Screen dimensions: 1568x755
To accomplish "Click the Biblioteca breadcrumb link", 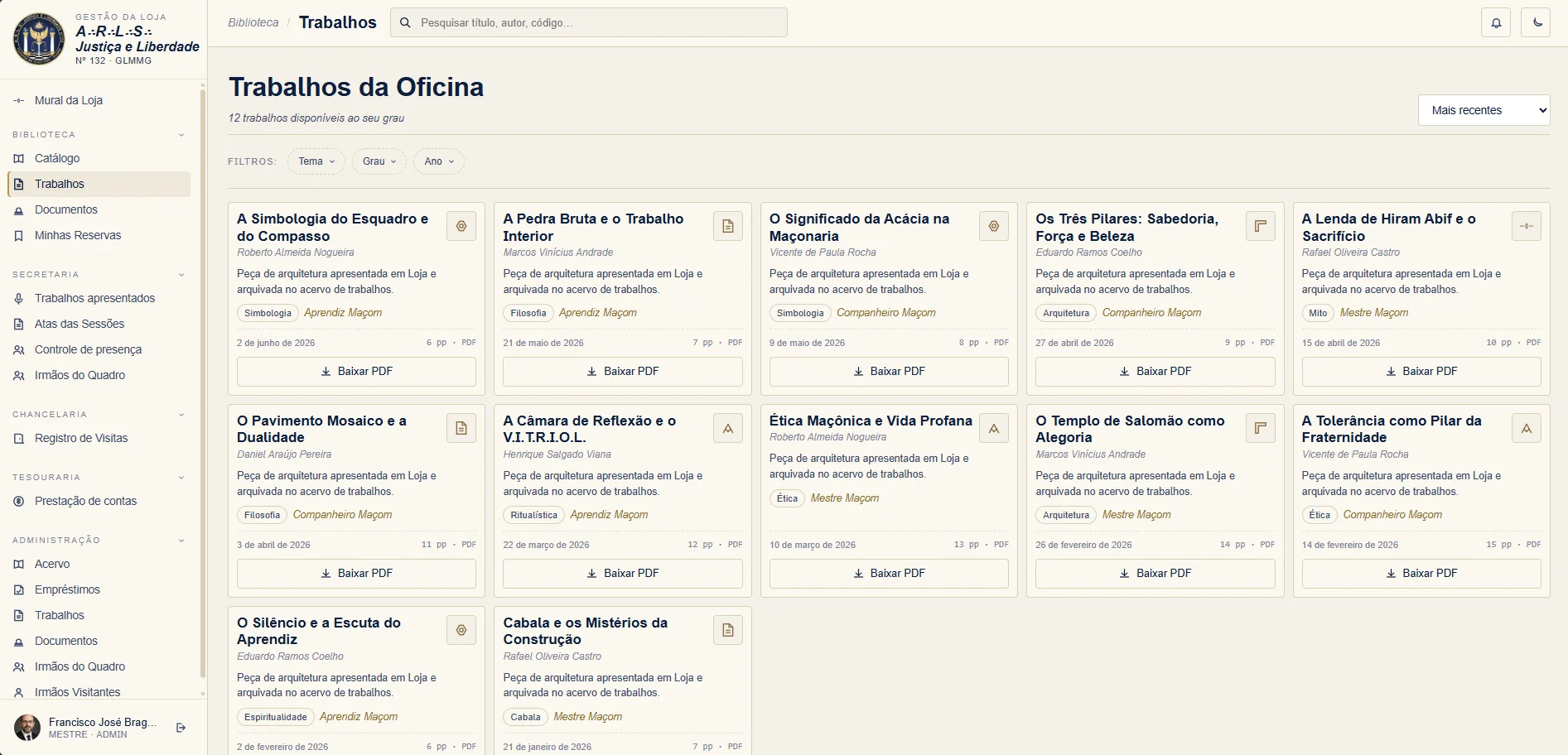I will click(x=253, y=22).
